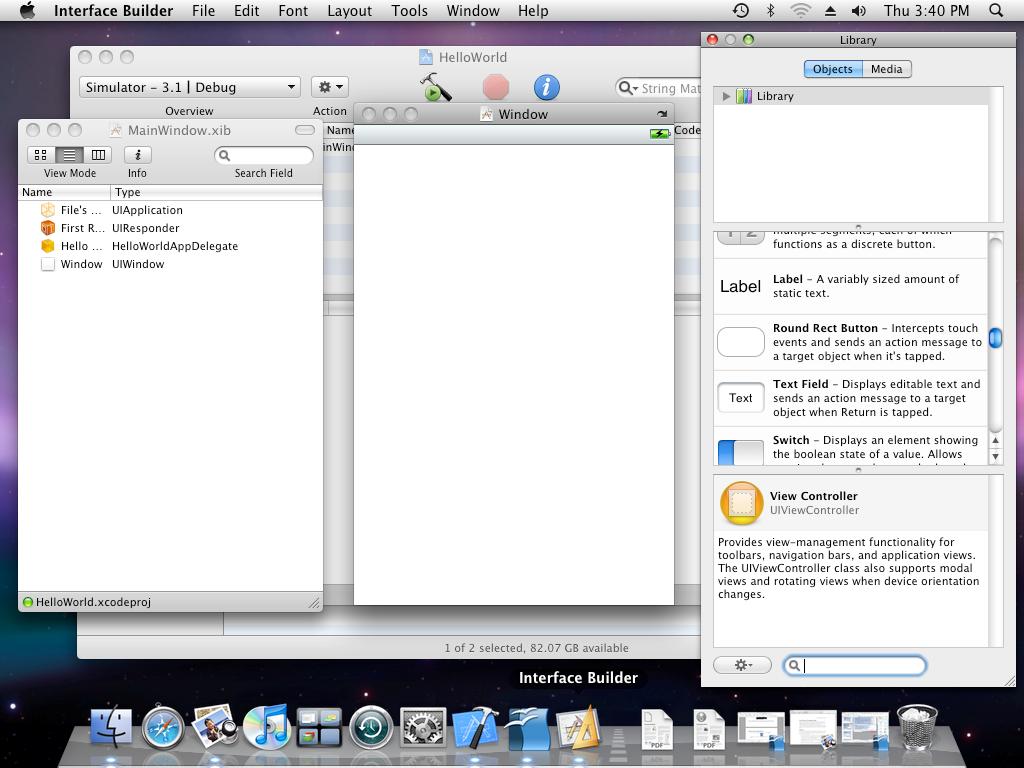This screenshot has width=1024, height=768.
Task: Select column view mode in MainWindow.xib
Action: (98, 155)
